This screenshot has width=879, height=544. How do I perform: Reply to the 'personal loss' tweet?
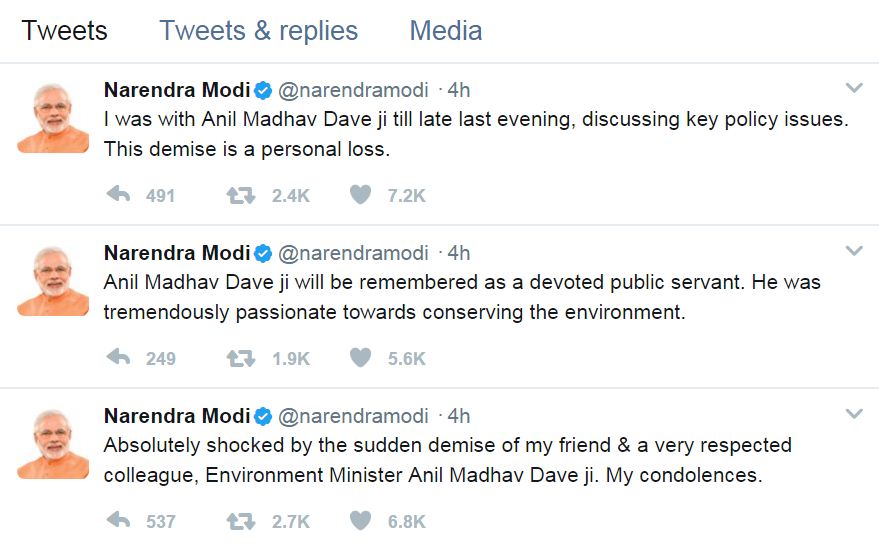point(118,195)
